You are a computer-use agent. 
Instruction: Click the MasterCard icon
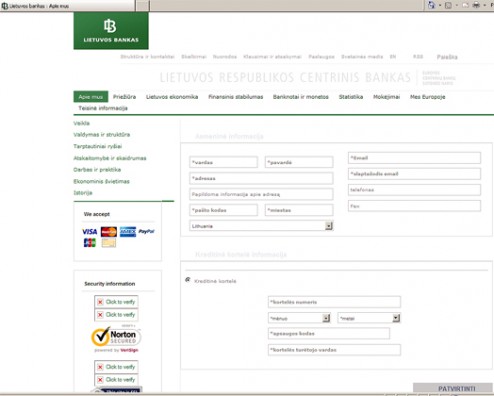[x=109, y=232]
